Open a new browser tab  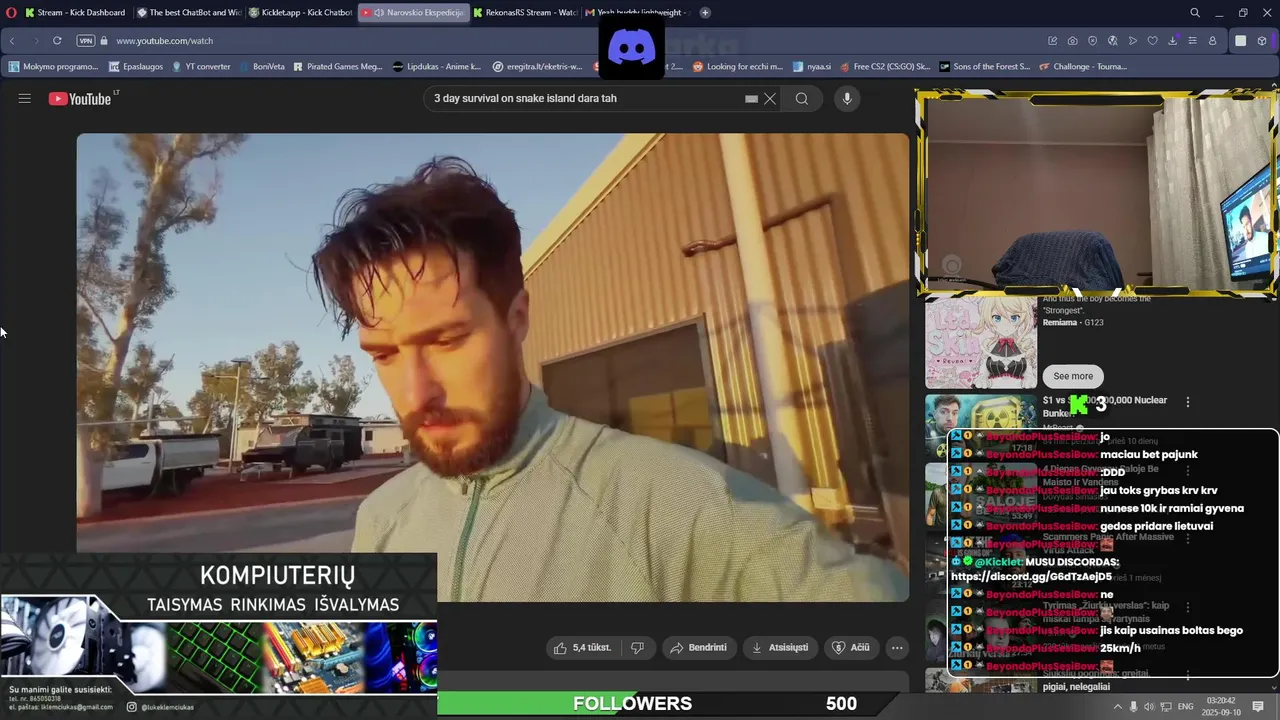tap(705, 13)
